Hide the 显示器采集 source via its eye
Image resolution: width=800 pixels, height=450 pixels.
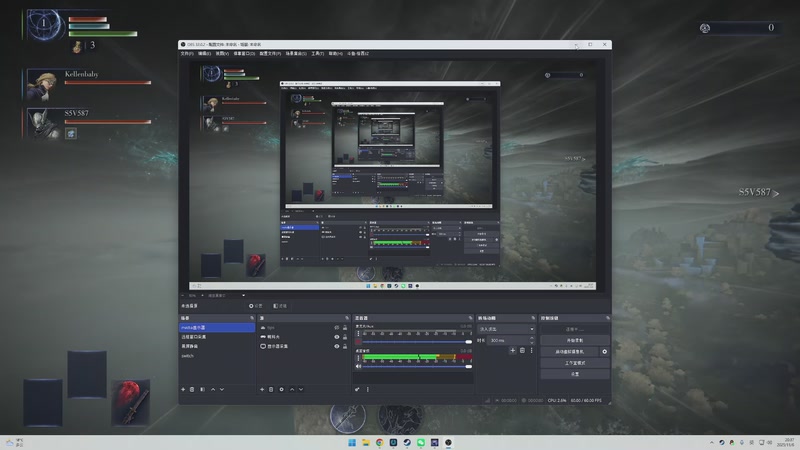[x=337, y=346]
